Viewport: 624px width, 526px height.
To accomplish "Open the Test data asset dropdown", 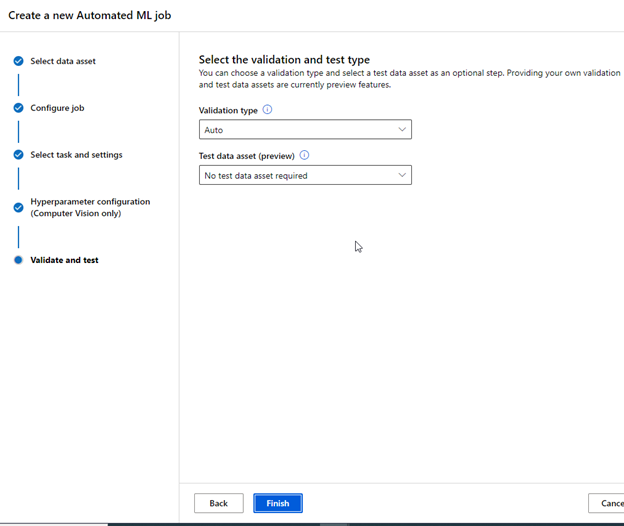I will 304,175.
